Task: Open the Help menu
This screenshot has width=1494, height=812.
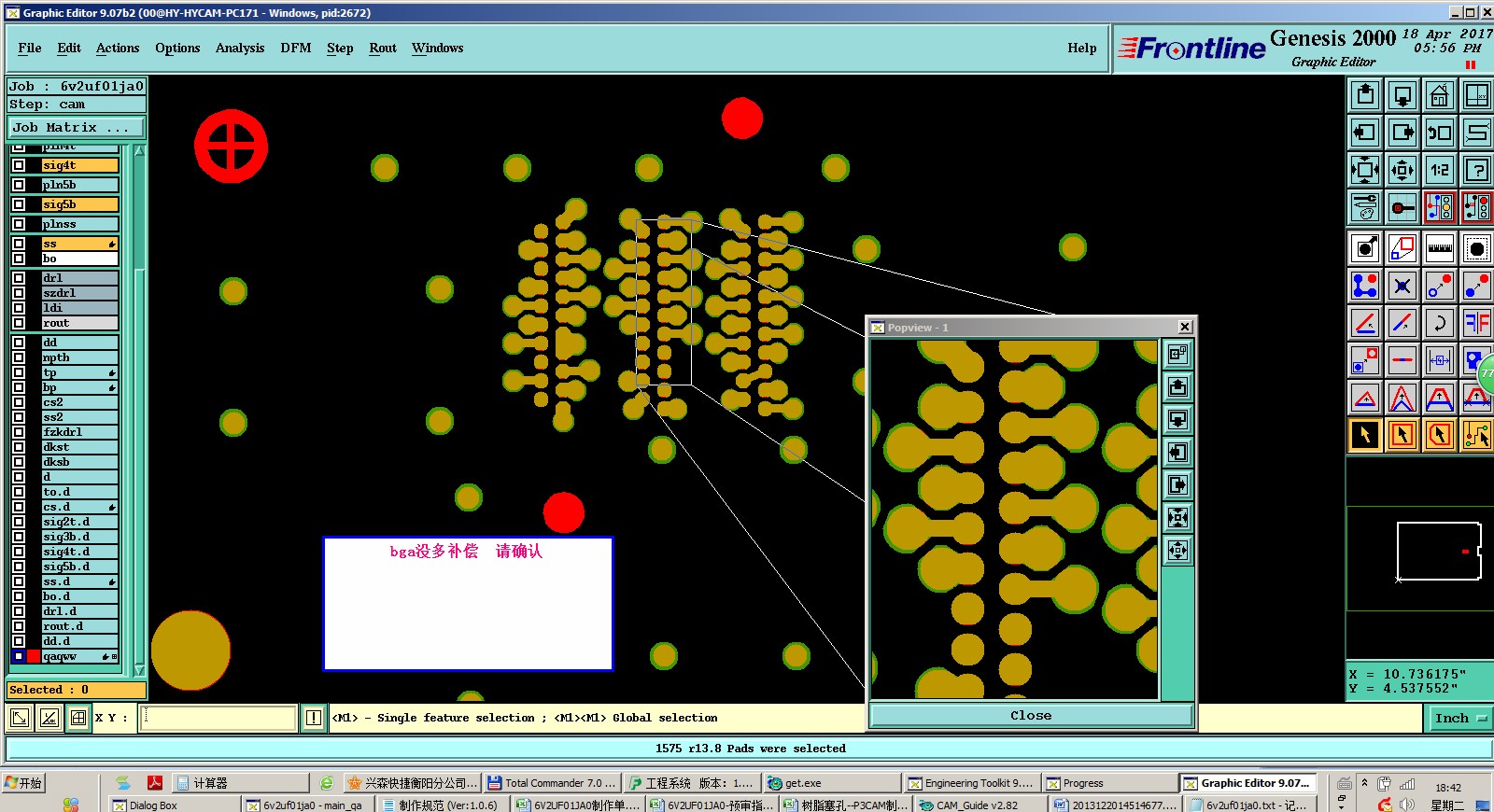Action: tap(1082, 48)
